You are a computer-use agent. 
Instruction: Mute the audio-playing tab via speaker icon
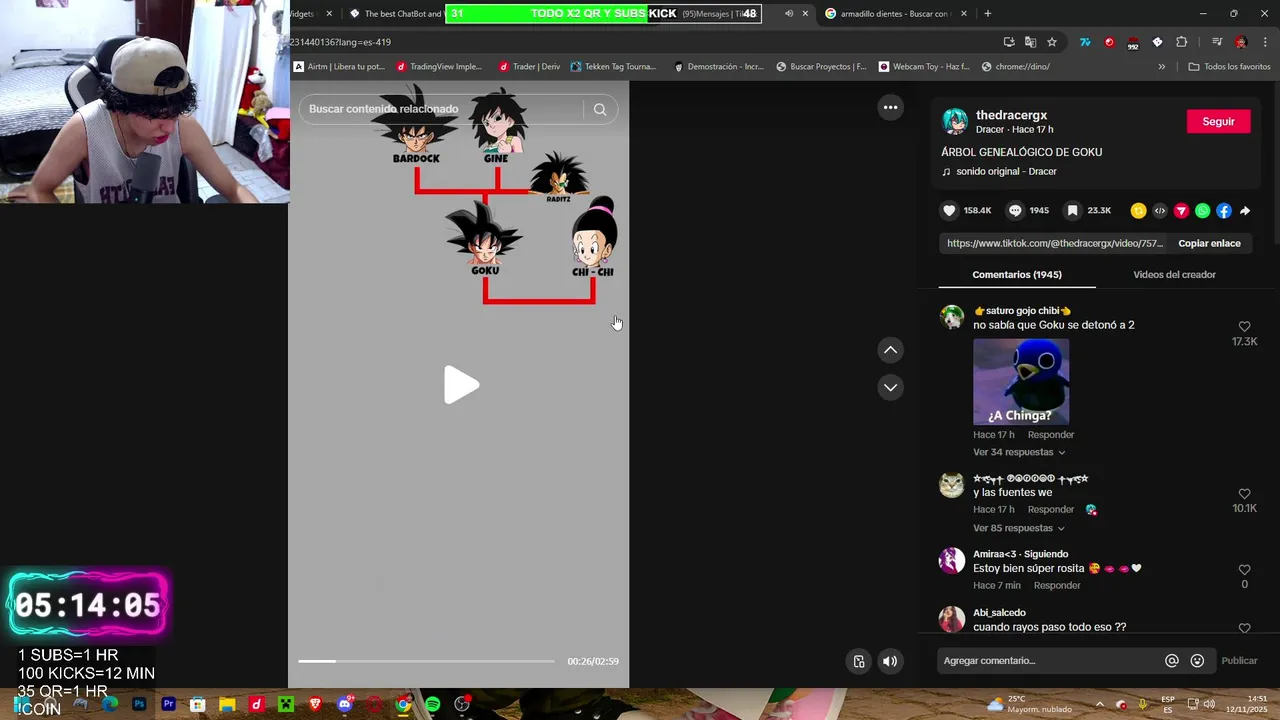[x=789, y=14]
